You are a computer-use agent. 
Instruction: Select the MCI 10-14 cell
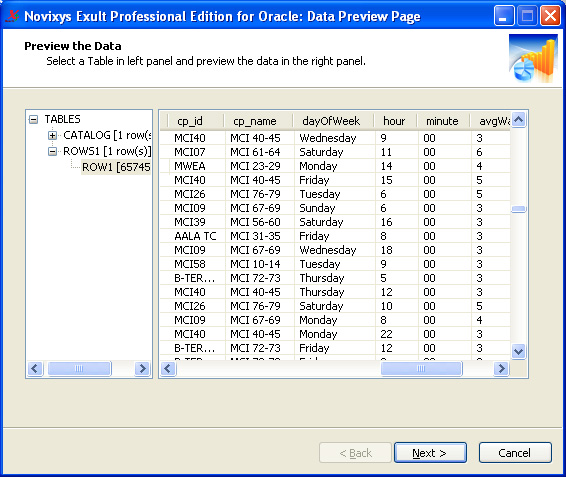point(260,264)
